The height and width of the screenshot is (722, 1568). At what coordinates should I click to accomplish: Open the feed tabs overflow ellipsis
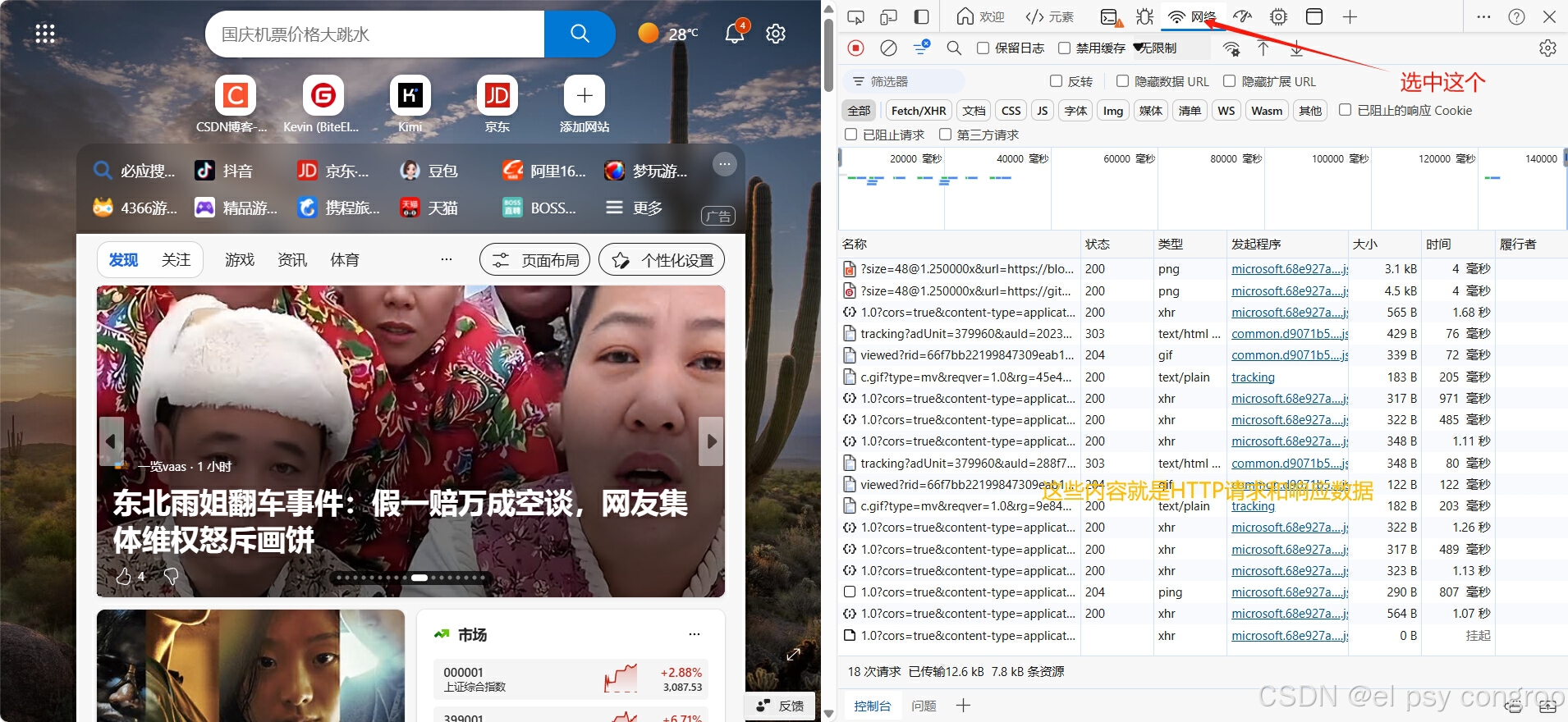point(447,259)
